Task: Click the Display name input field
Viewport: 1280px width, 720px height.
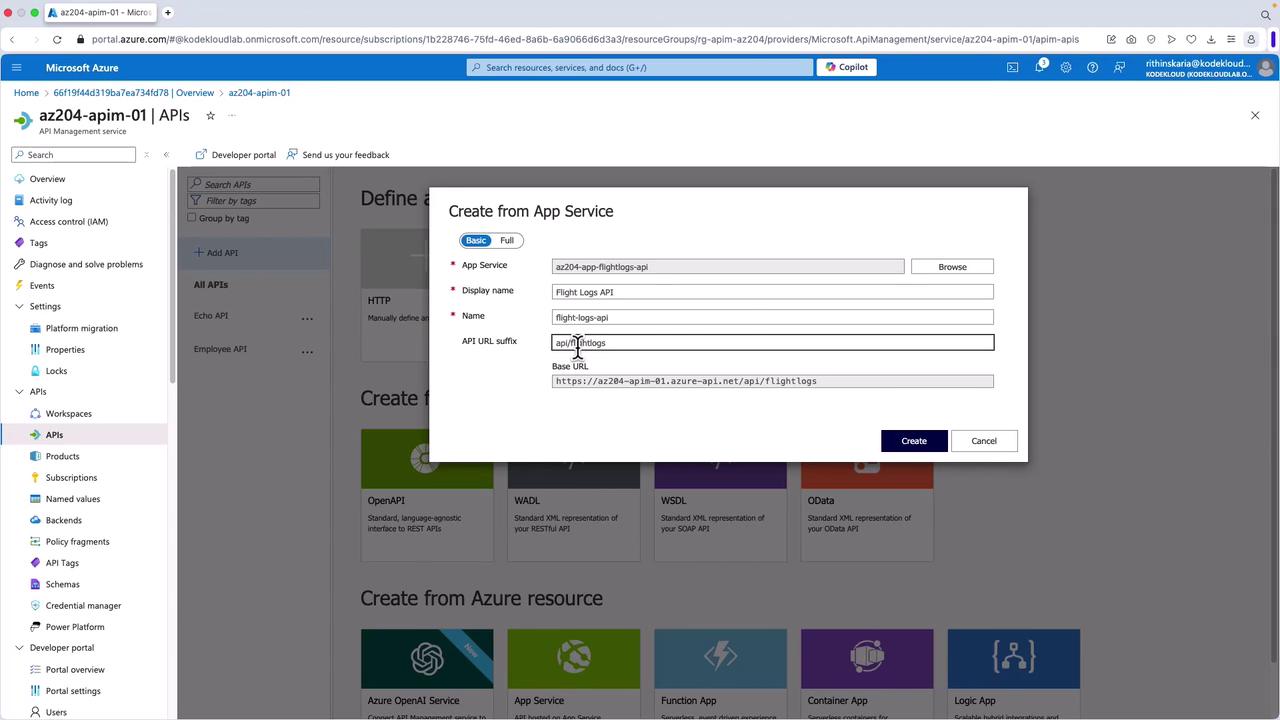Action: pos(772,292)
